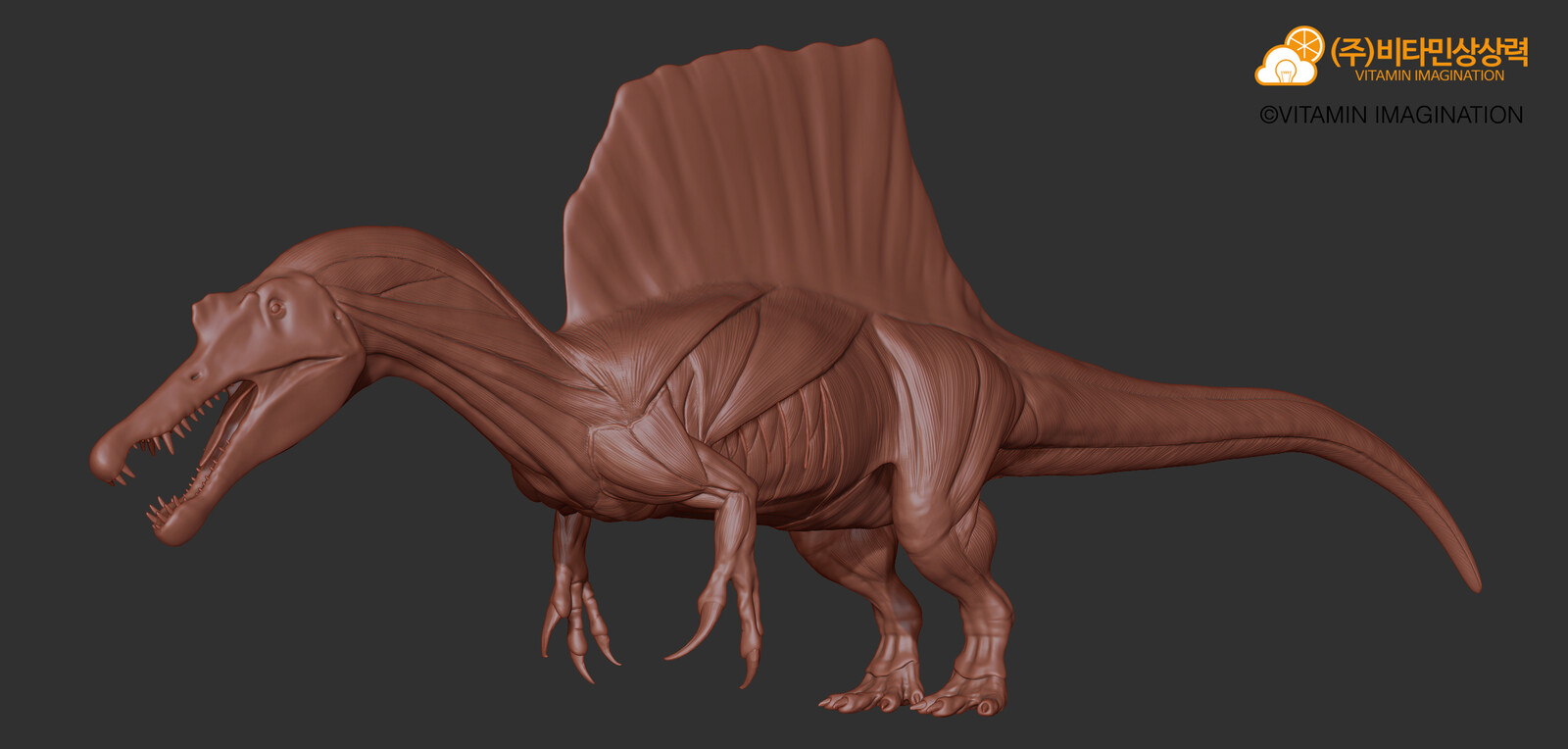Click the Korean text '(주)비타민상상력'
This screenshot has width=1568, height=749.
(x=1429, y=50)
